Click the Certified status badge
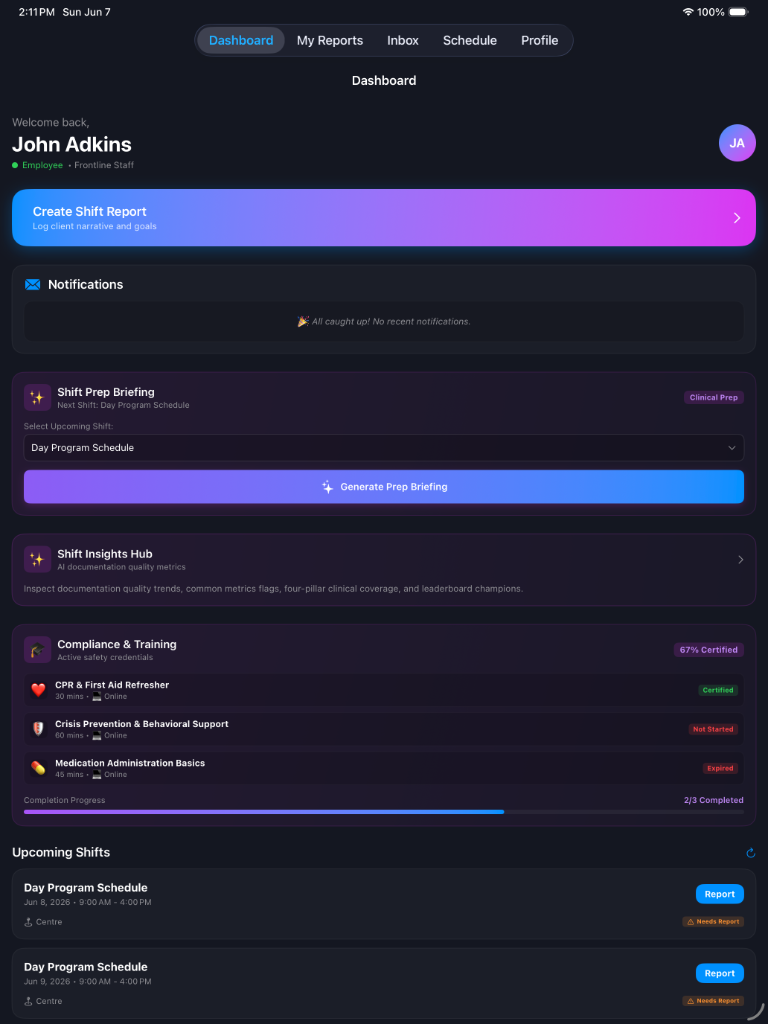This screenshot has width=768, height=1024. pyautogui.click(x=718, y=690)
